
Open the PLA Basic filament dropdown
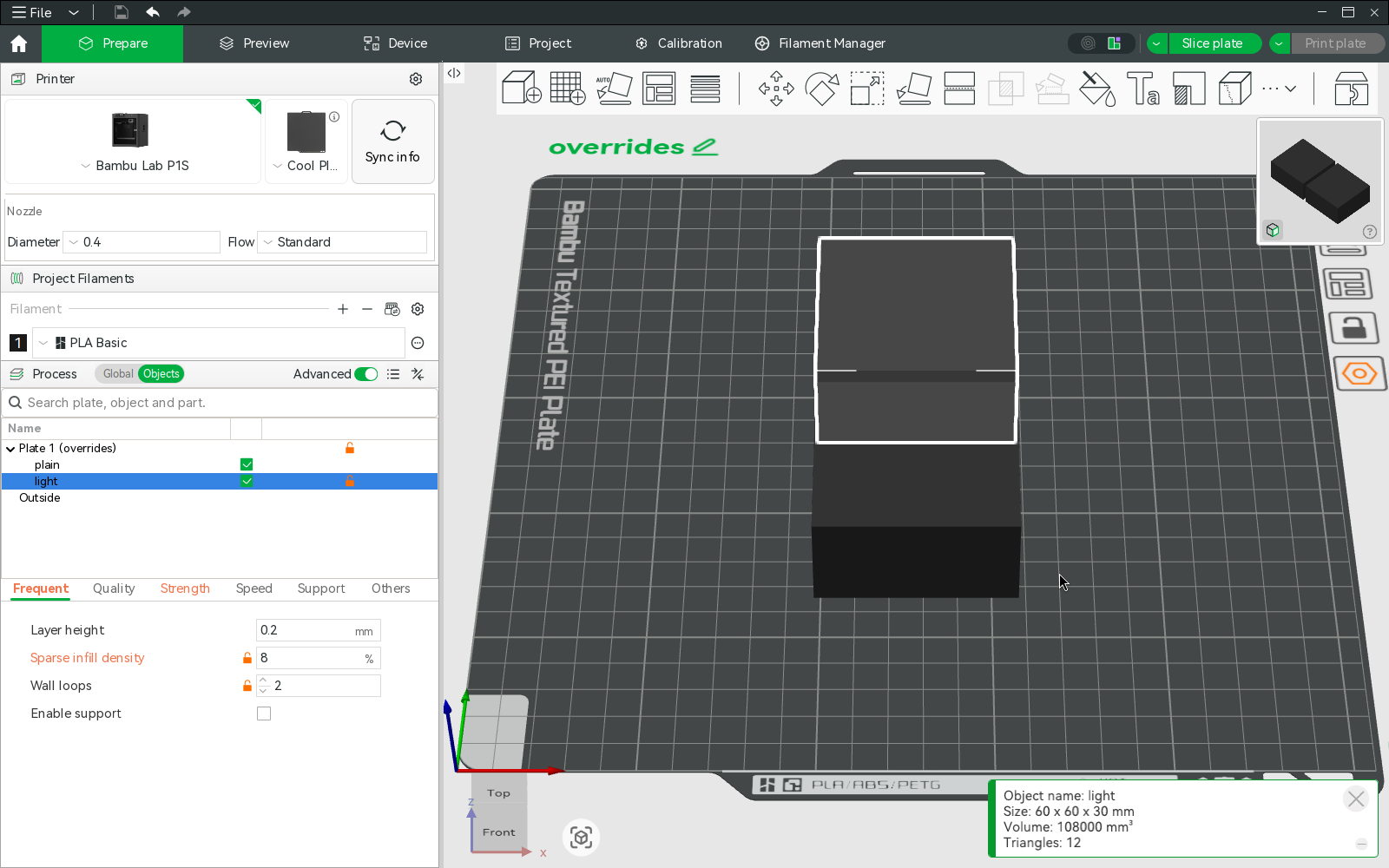[219, 343]
